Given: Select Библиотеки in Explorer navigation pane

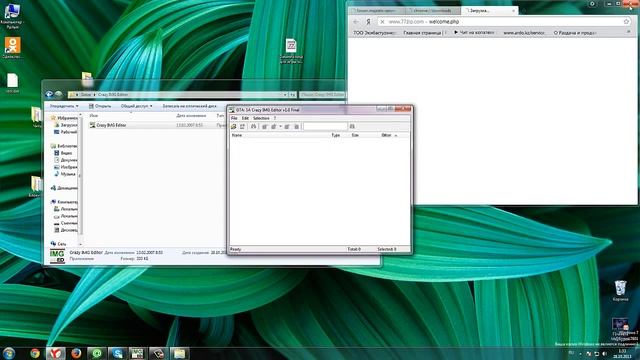Looking at the screenshot, I should 64,146.
